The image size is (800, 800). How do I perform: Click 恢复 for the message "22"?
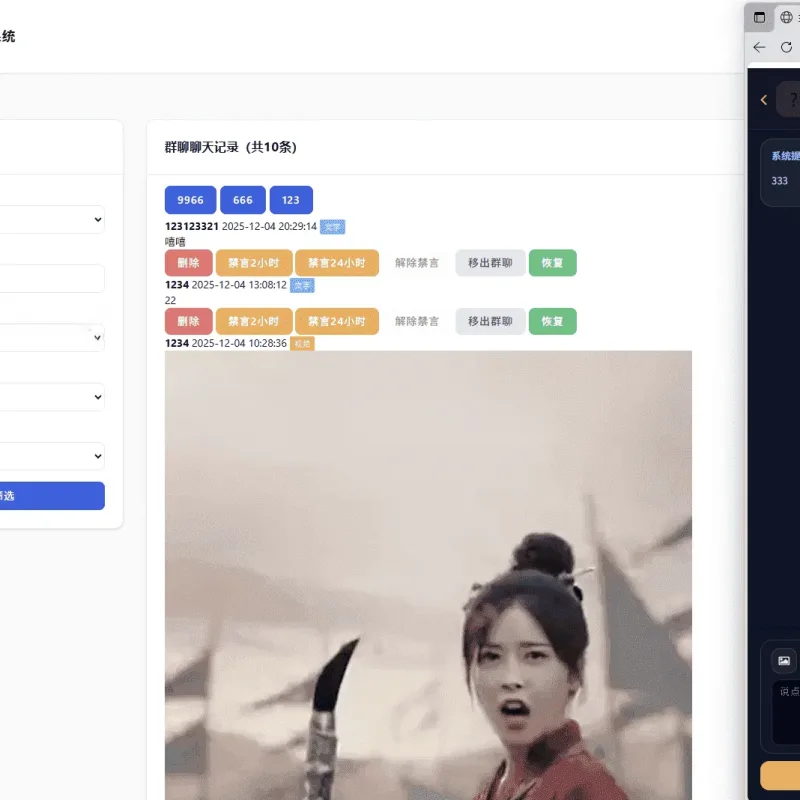pos(553,321)
